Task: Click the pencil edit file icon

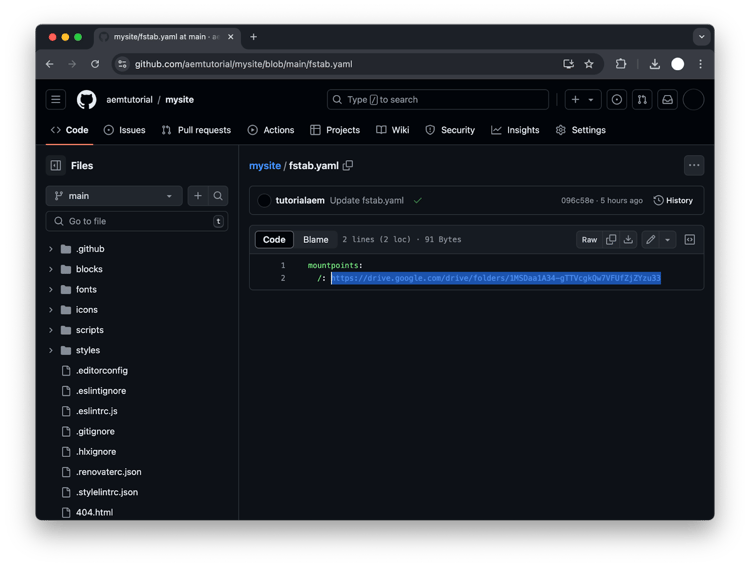Action: (x=651, y=240)
